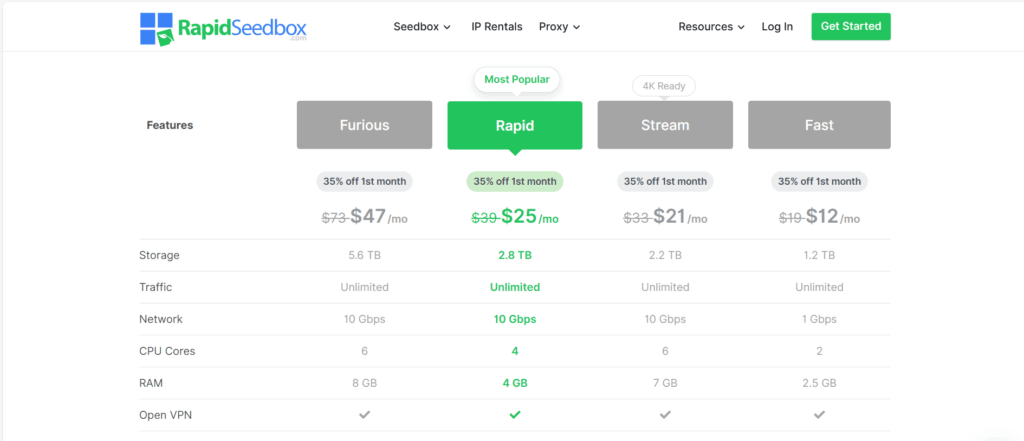Click the Open VPN checkmark under Stream
The width and height of the screenshot is (1024, 441).
tap(665, 415)
